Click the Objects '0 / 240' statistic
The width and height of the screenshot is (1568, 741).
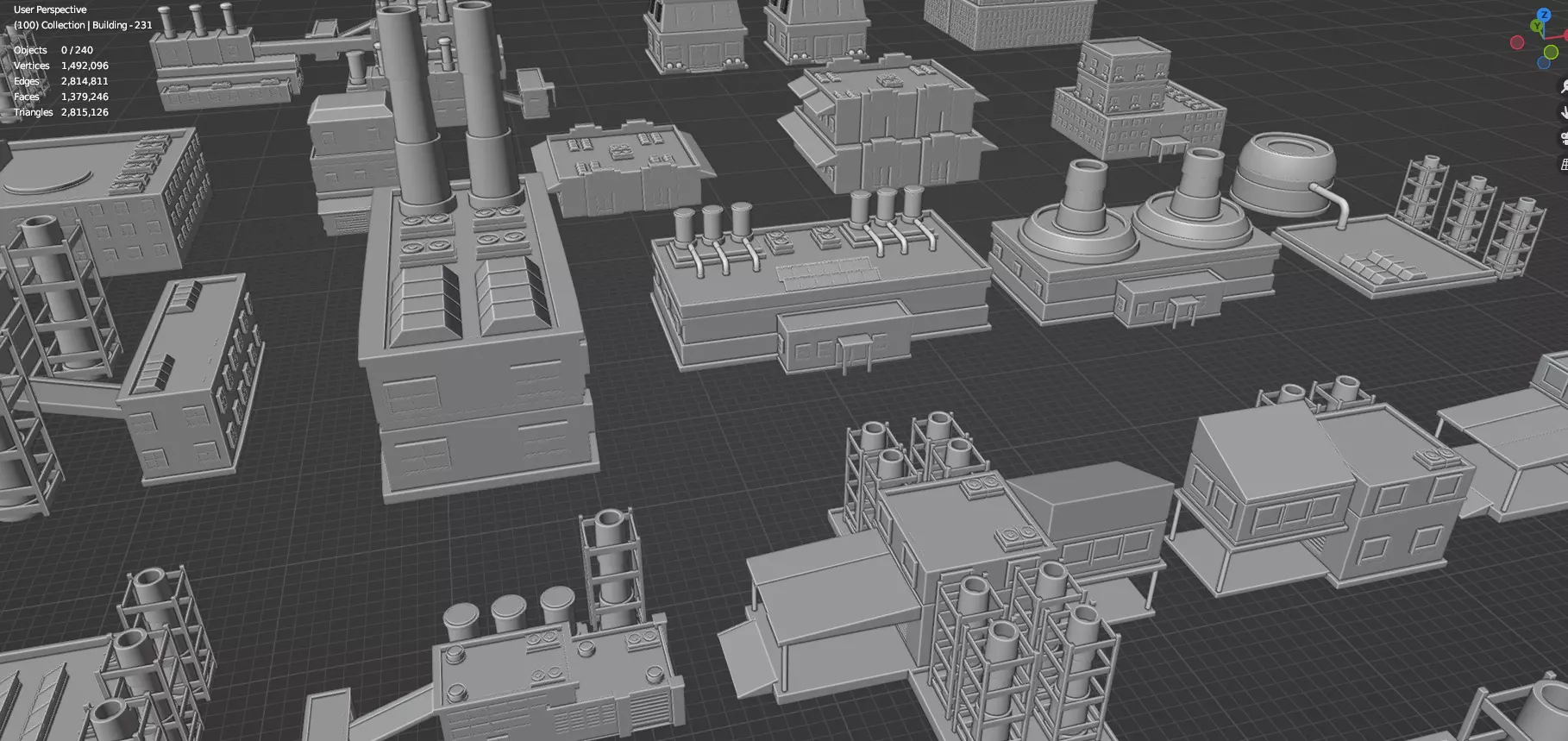77,50
